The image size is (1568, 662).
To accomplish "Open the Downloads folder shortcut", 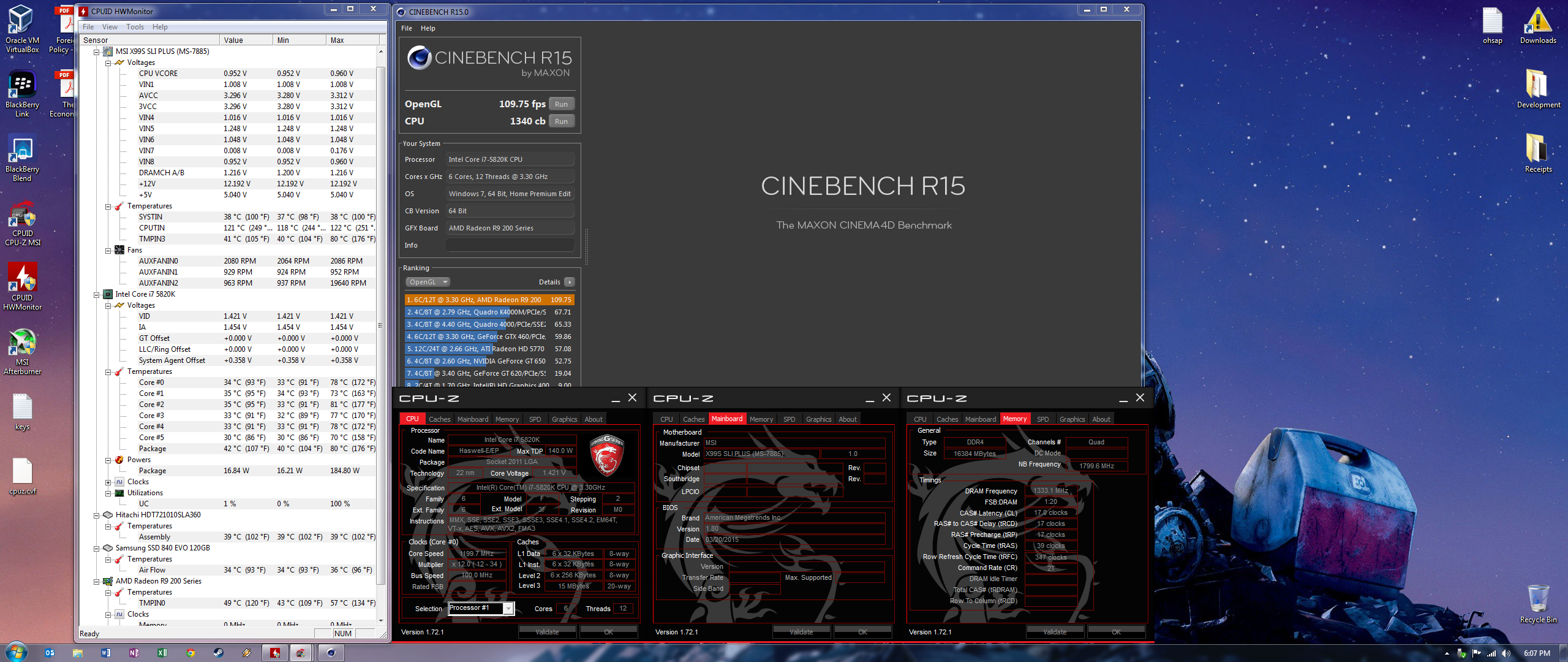I will [x=1538, y=26].
